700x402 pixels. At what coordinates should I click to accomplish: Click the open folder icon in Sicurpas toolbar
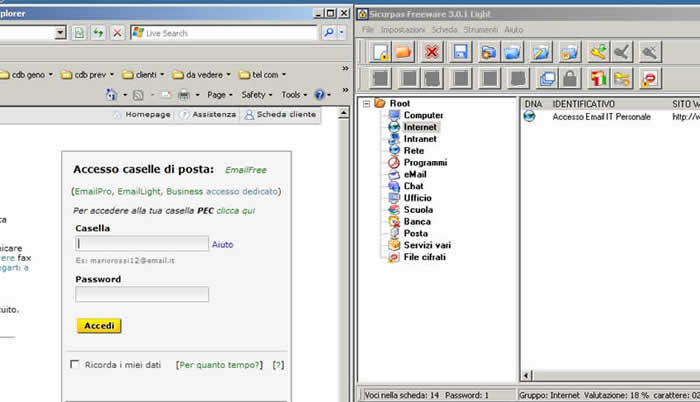403,51
